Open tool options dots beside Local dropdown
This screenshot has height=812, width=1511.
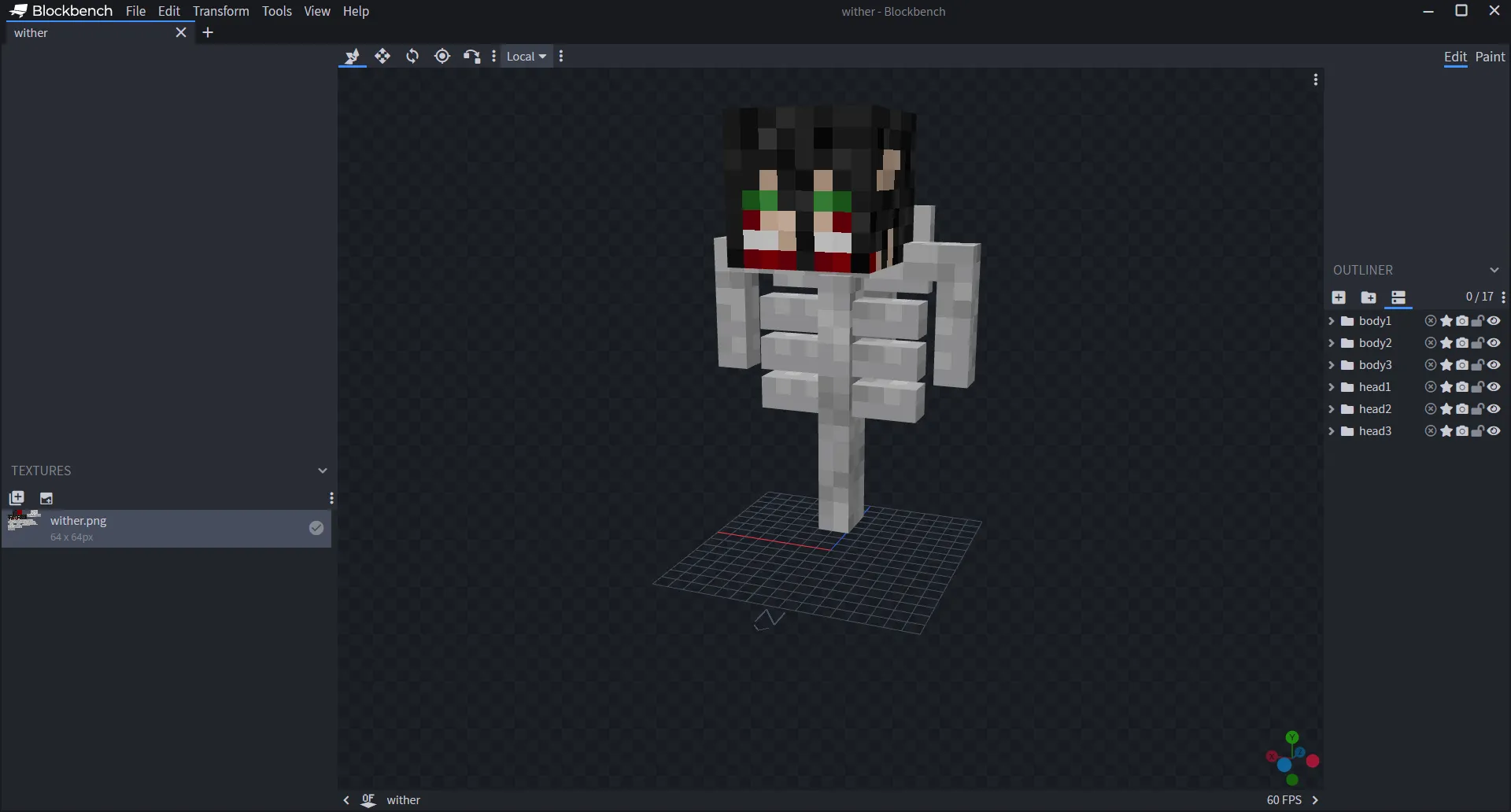(x=493, y=56)
